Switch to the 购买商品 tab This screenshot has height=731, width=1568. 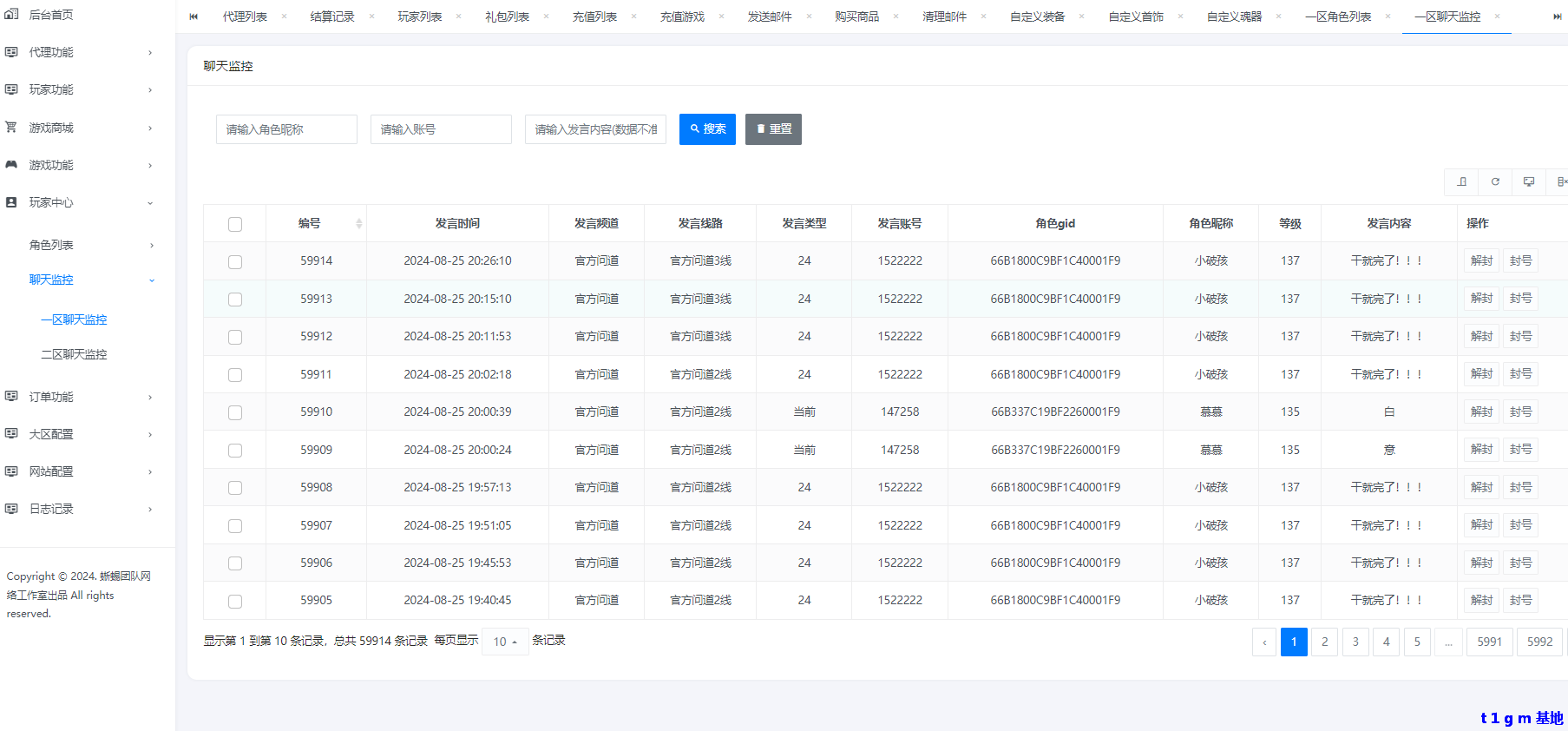coord(856,16)
